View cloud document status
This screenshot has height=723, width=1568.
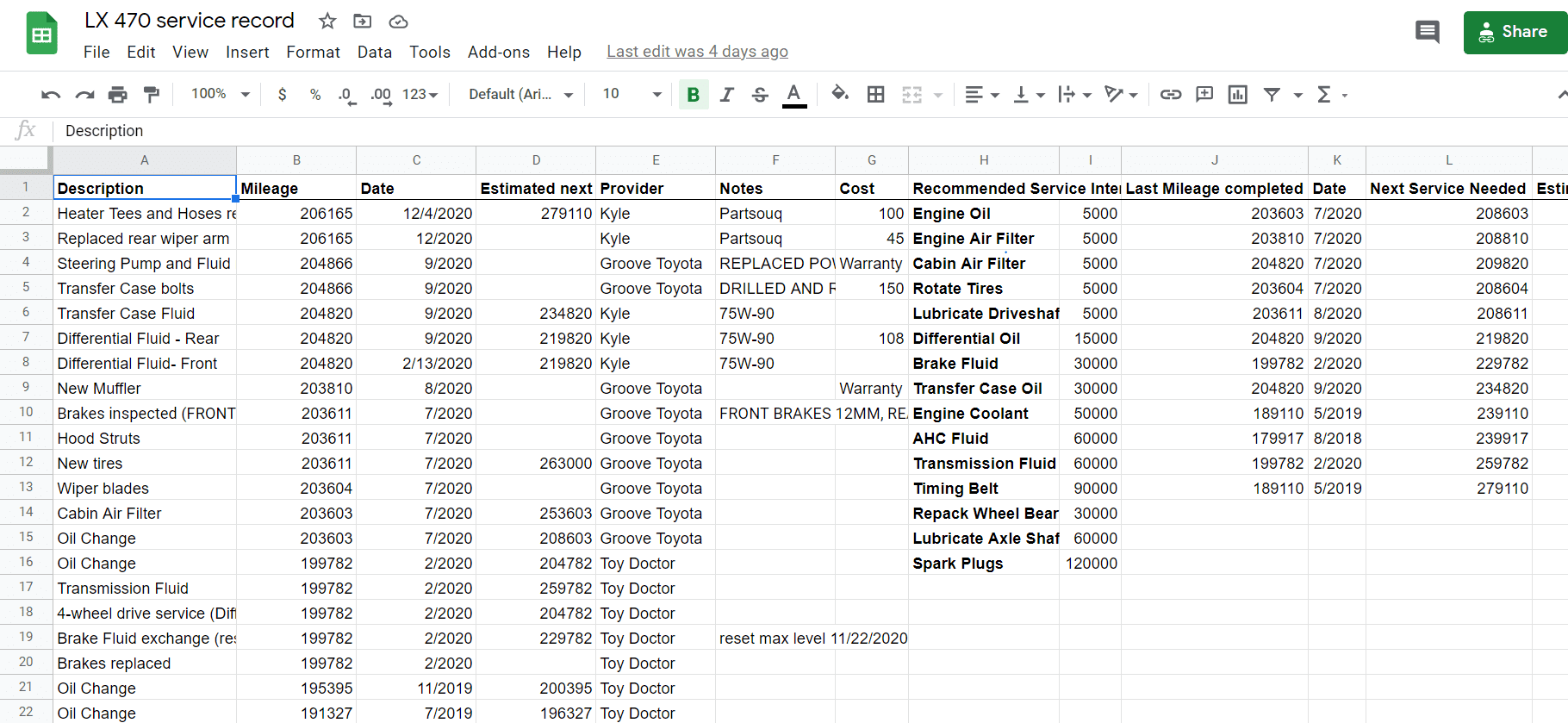pyautogui.click(x=398, y=21)
